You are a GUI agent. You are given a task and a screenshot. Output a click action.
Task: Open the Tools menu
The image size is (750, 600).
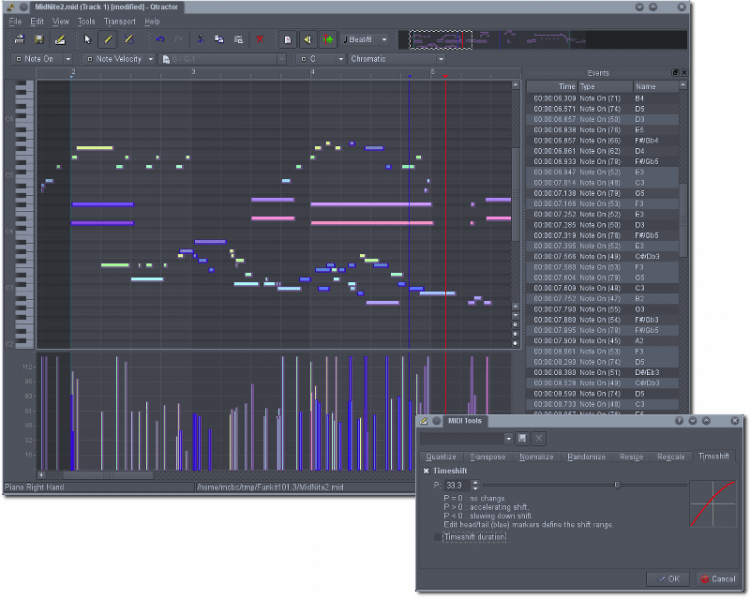click(x=86, y=22)
